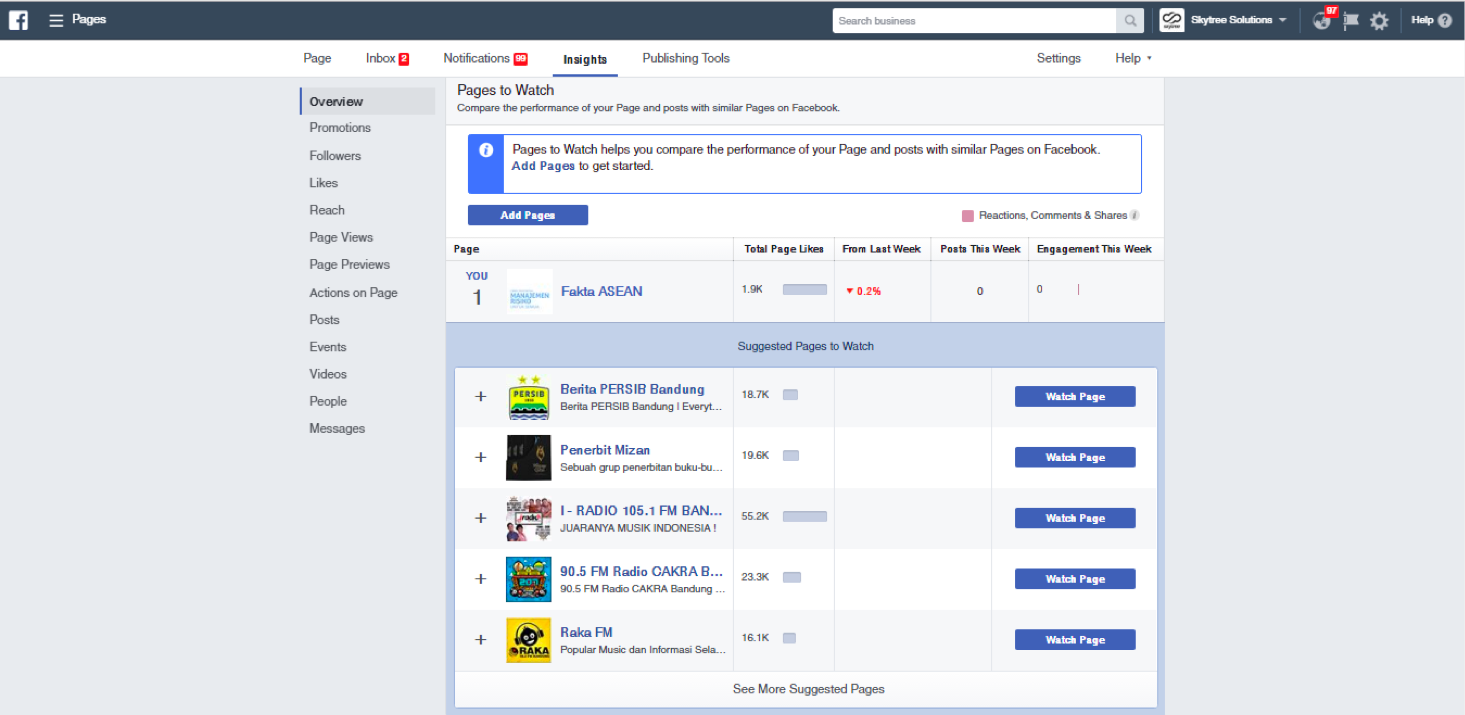Click plus icon for Raka FM

pos(480,640)
